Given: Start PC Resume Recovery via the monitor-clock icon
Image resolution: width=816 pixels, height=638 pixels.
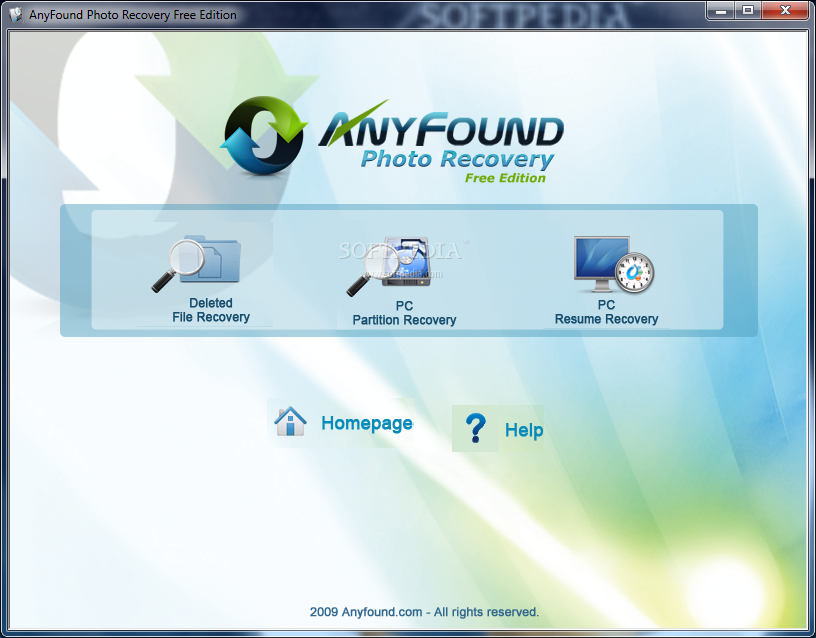Looking at the screenshot, I should pyautogui.click(x=614, y=264).
